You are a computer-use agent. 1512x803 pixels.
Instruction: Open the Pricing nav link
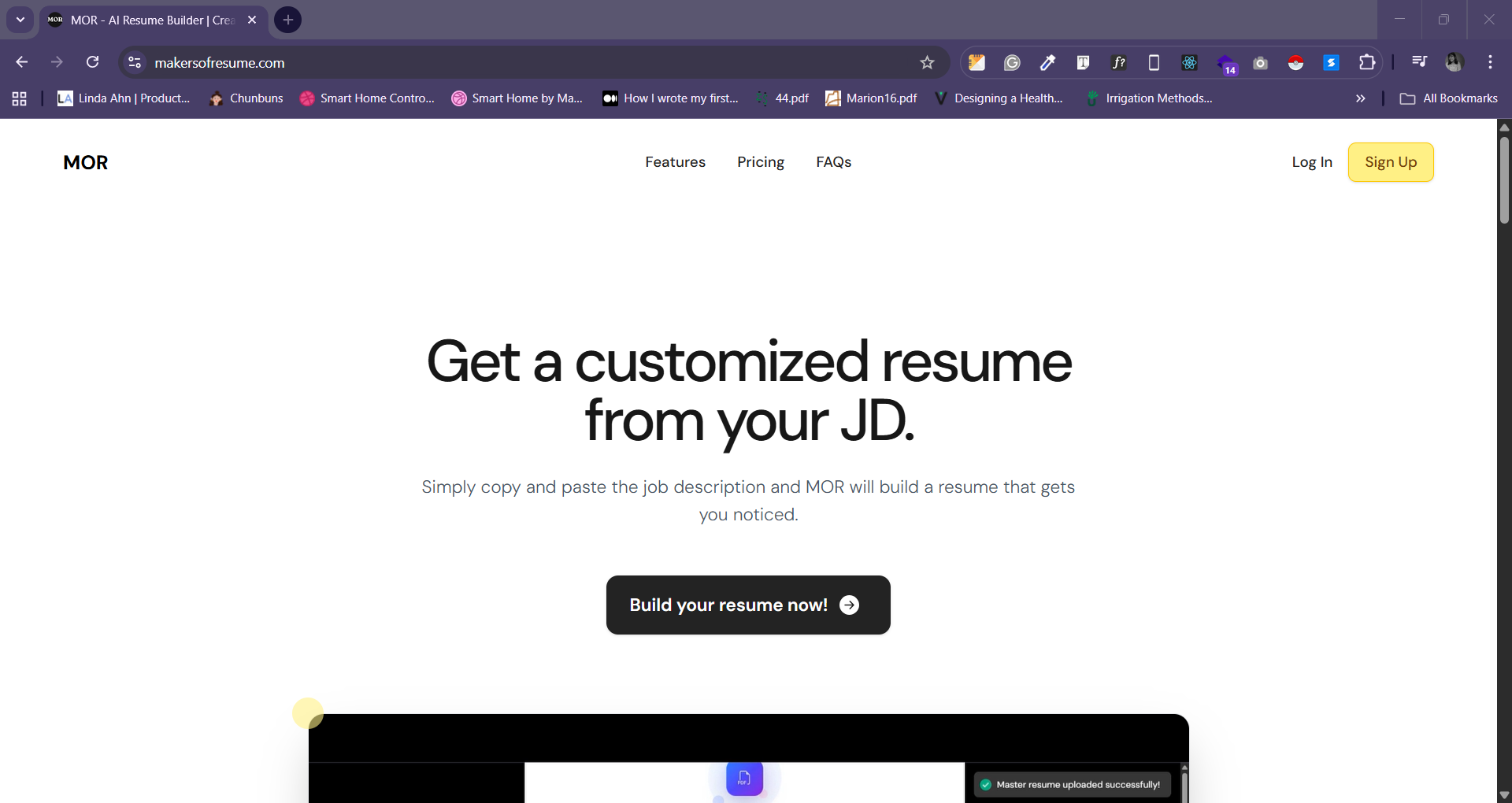tap(760, 162)
